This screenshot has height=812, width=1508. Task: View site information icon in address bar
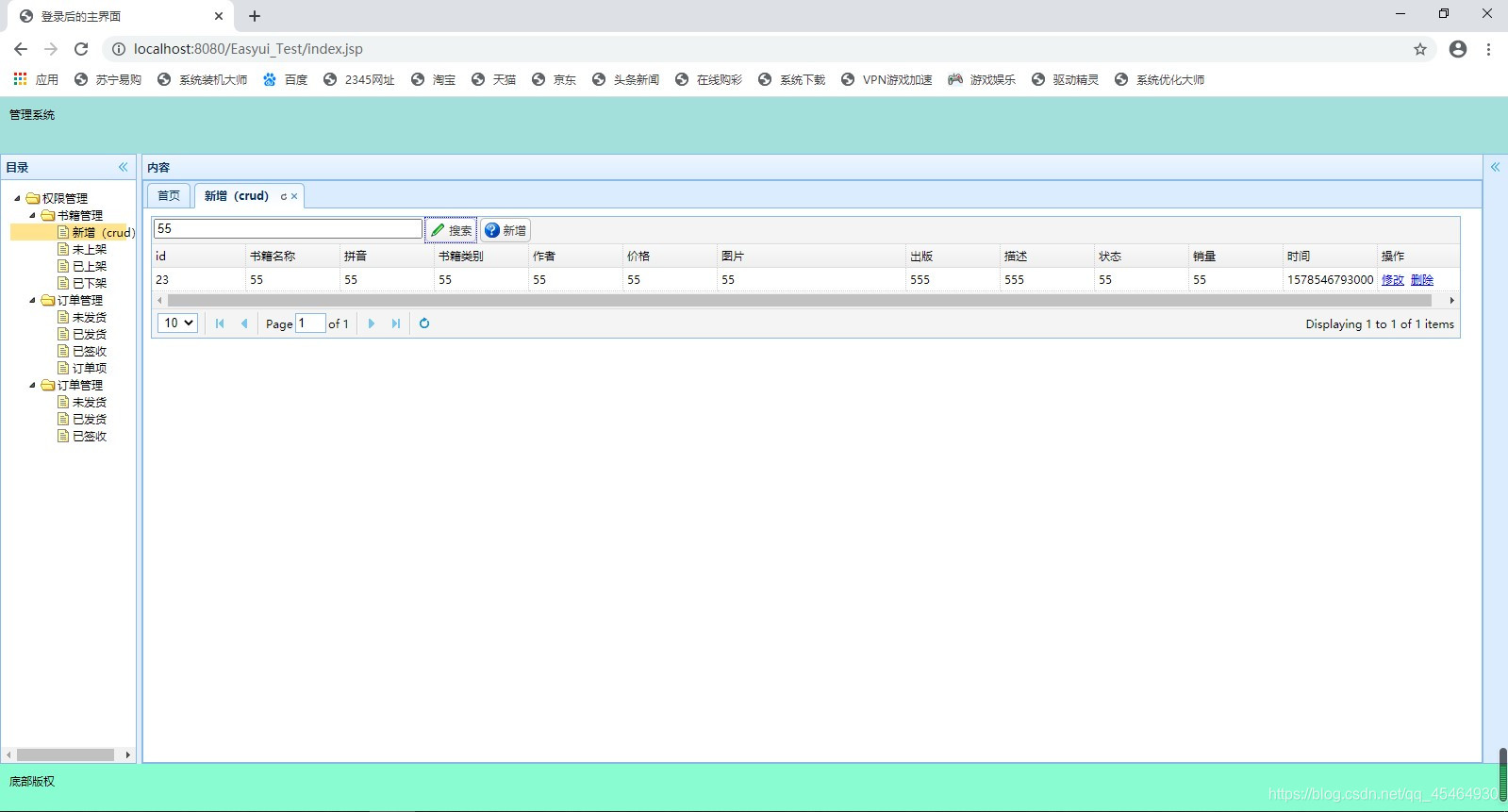pos(119,49)
